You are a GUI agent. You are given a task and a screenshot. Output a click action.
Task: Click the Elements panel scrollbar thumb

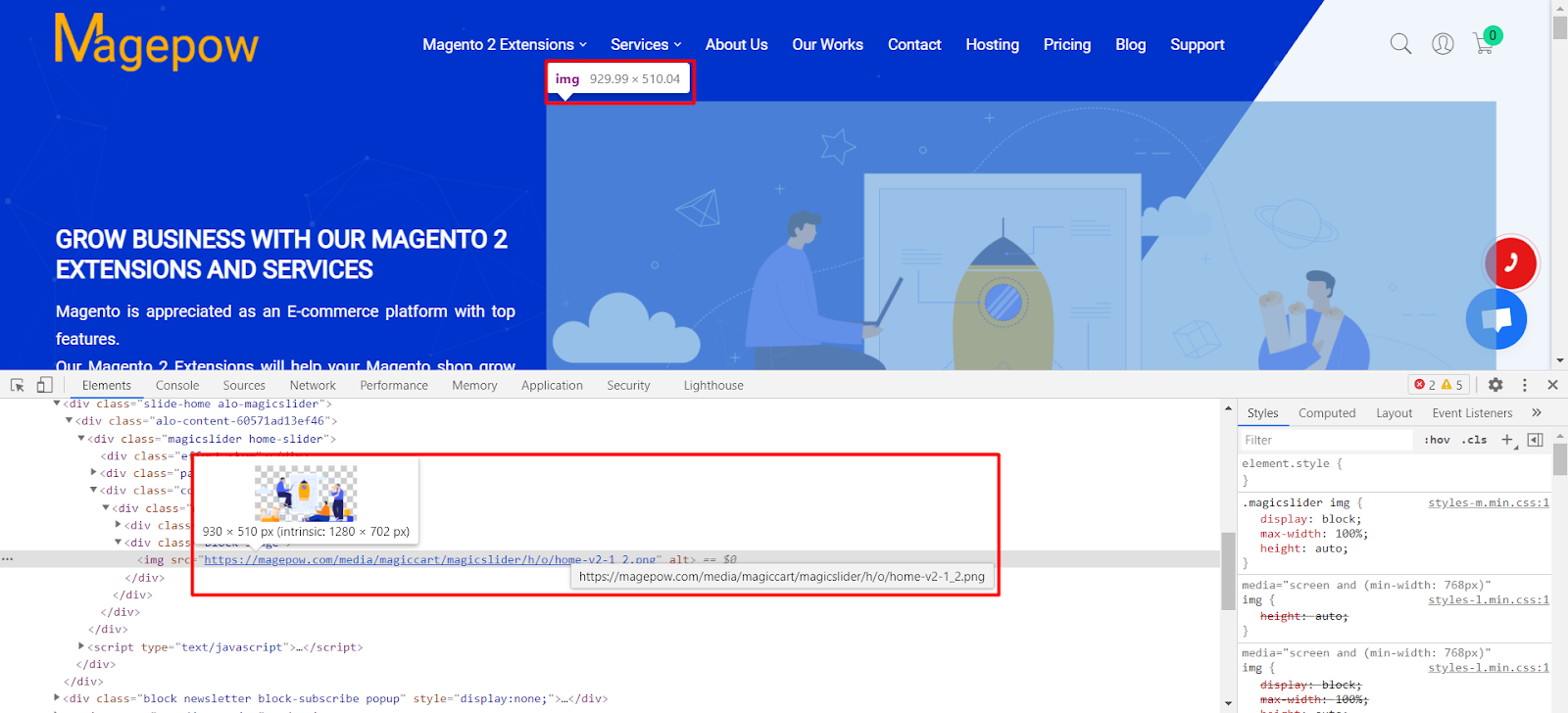1228,570
